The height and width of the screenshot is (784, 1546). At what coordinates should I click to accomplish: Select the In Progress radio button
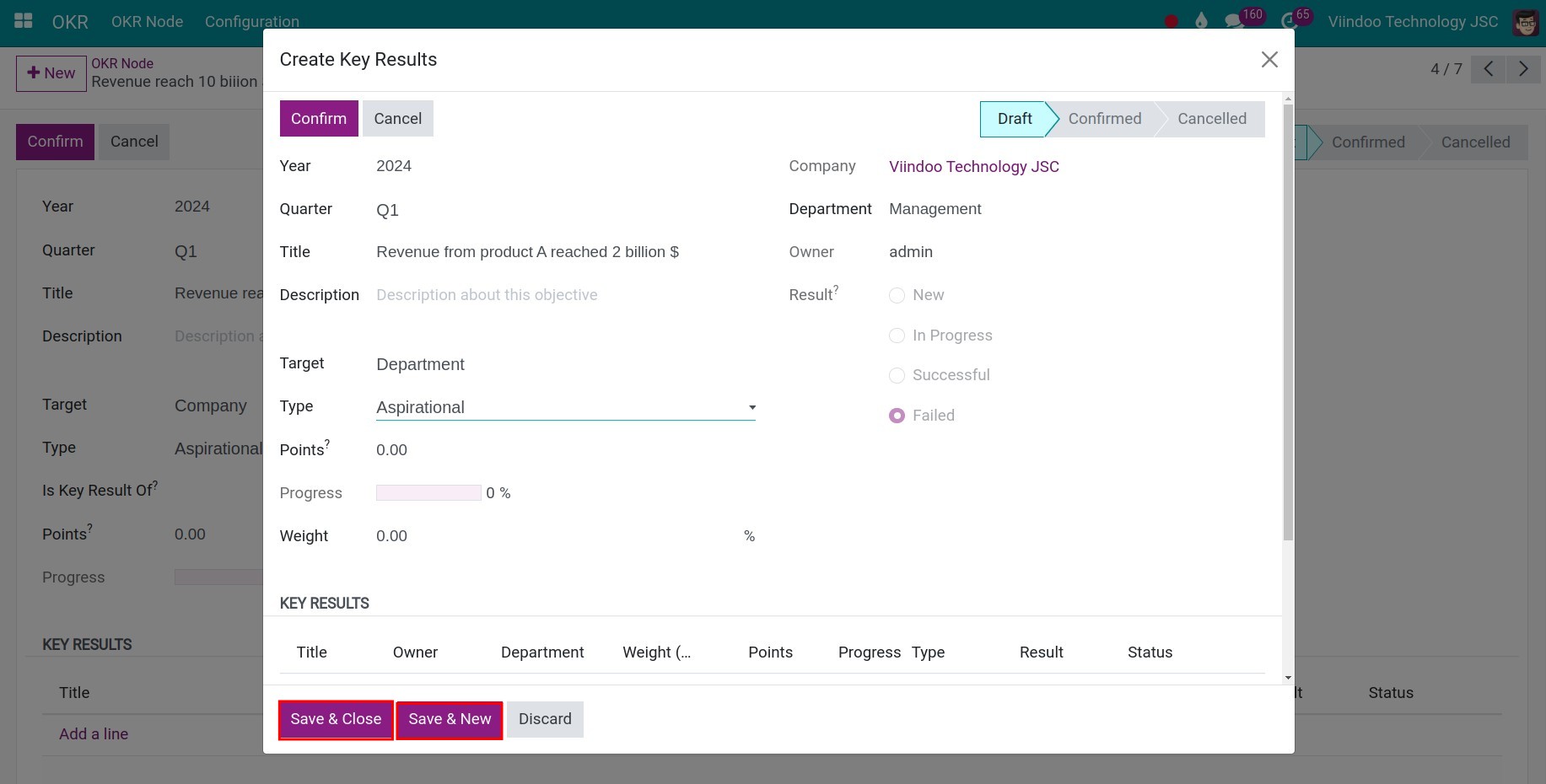tap(897, 336)
